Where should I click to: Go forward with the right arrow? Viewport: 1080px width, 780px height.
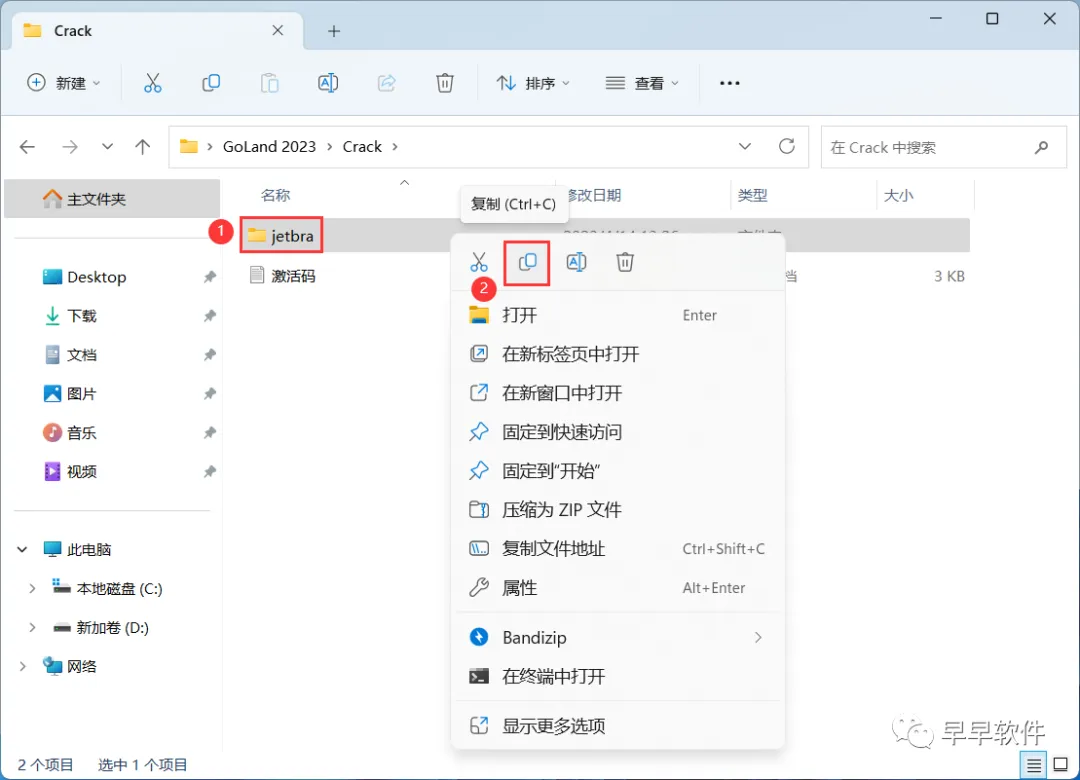click(70, 147)
